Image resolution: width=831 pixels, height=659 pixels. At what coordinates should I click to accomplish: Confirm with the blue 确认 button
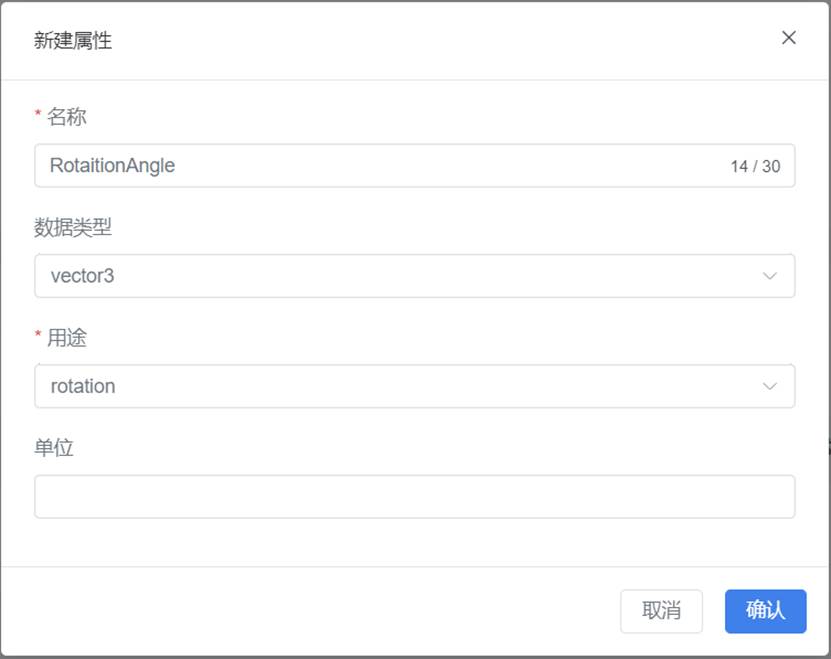click(x=765, y=611)
